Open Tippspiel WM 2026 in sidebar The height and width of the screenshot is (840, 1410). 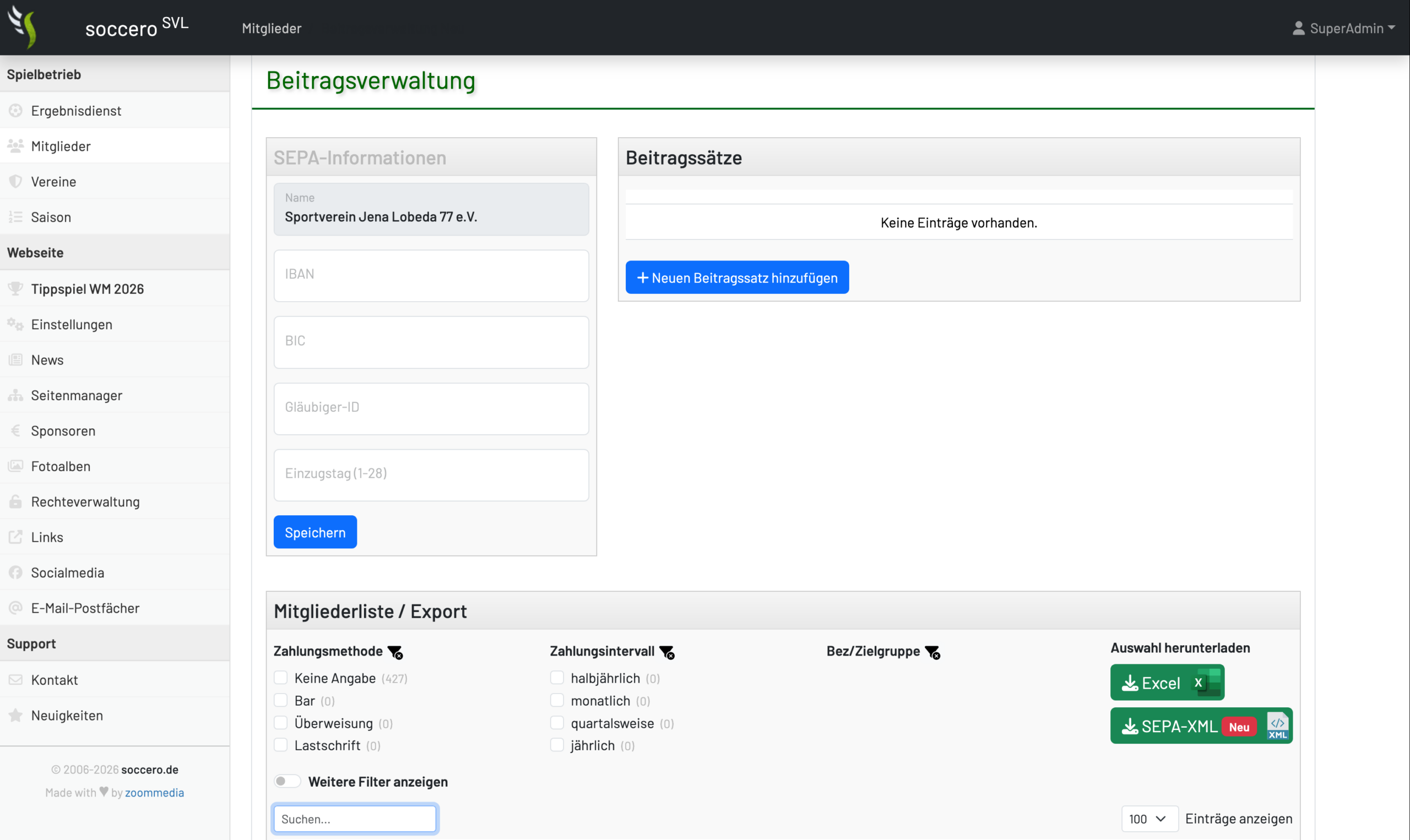(x=115, y=288)
